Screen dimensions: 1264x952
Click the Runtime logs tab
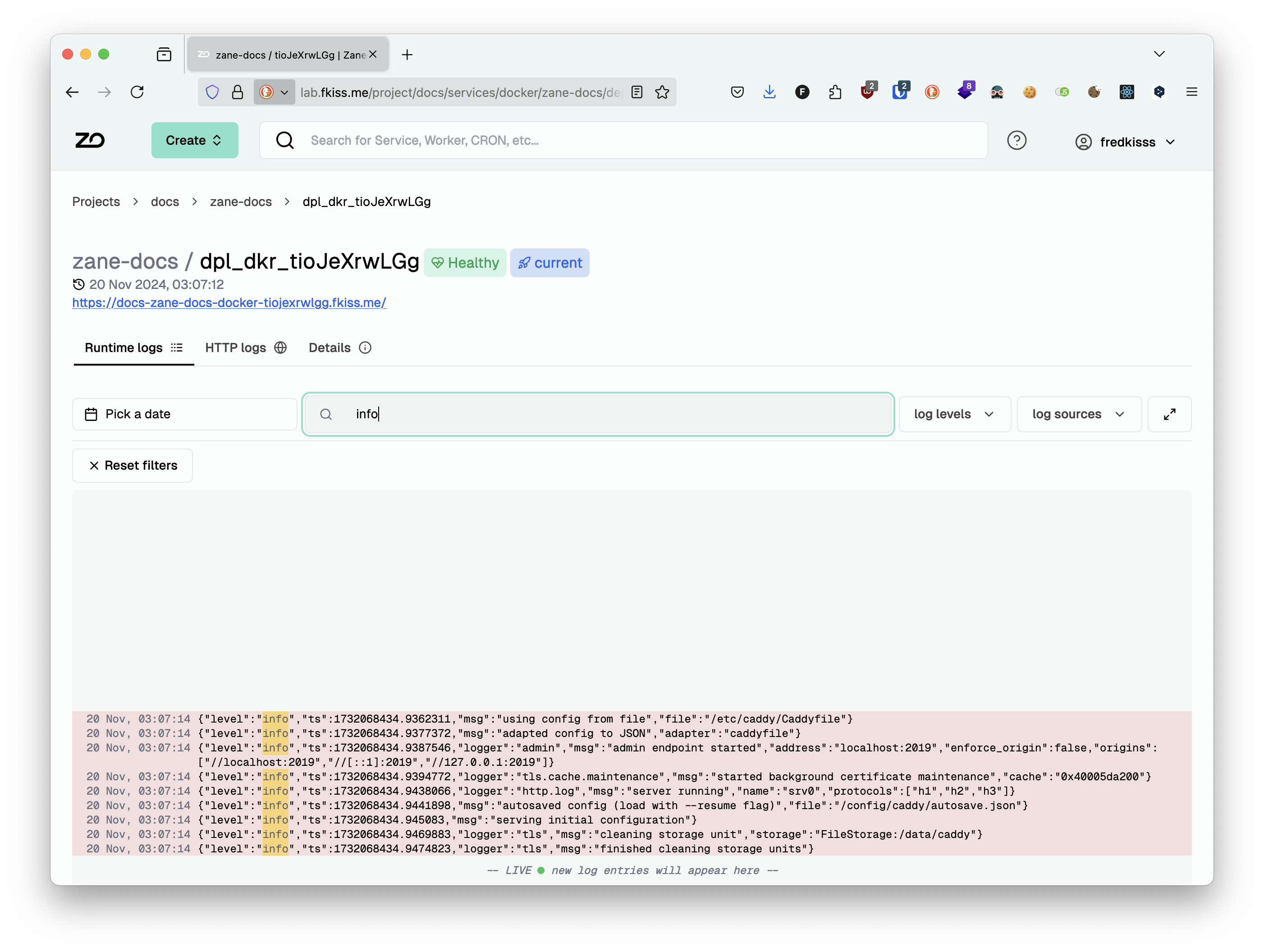coord(122,347)
